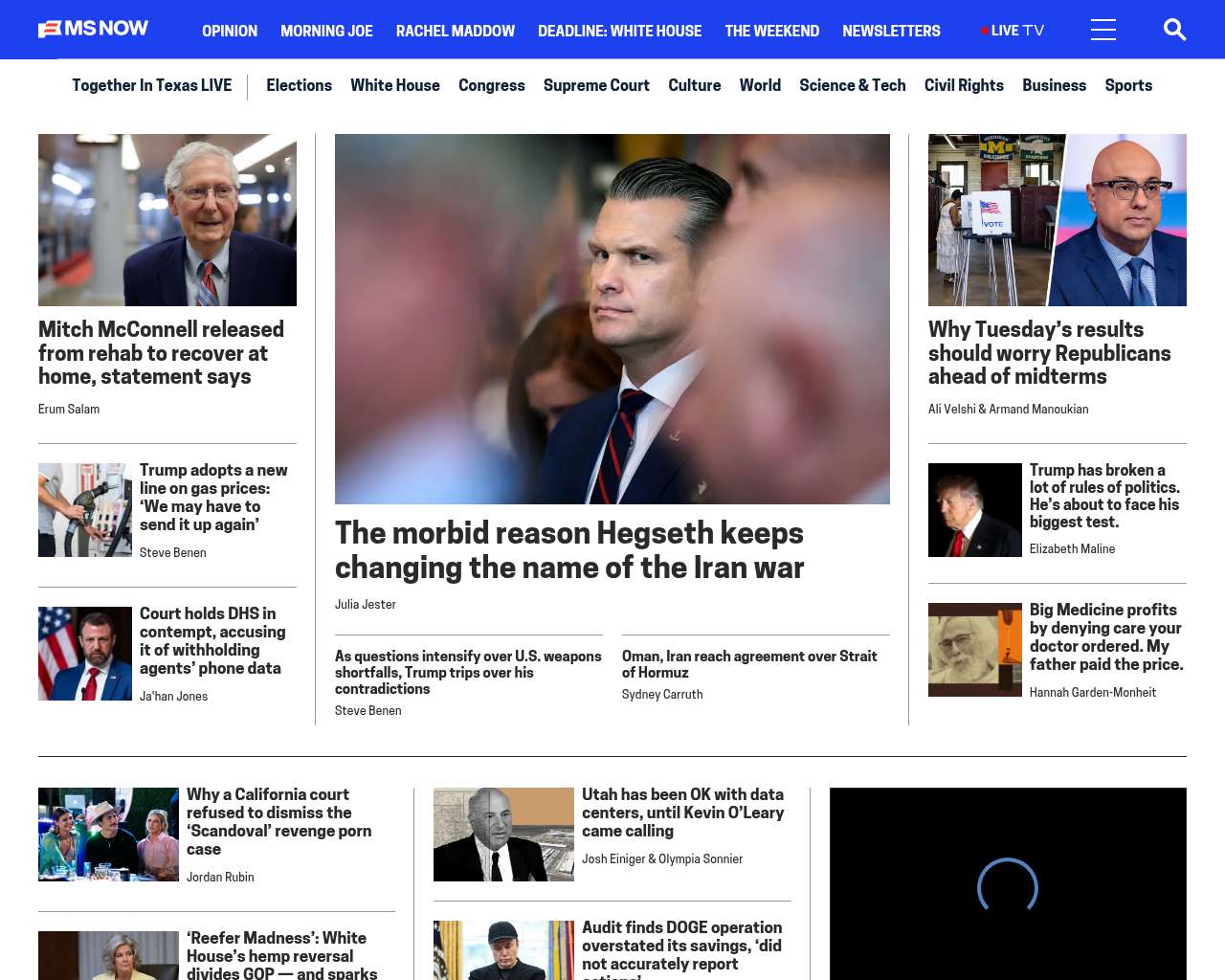Select the White House topic tab

coord(395,85)
